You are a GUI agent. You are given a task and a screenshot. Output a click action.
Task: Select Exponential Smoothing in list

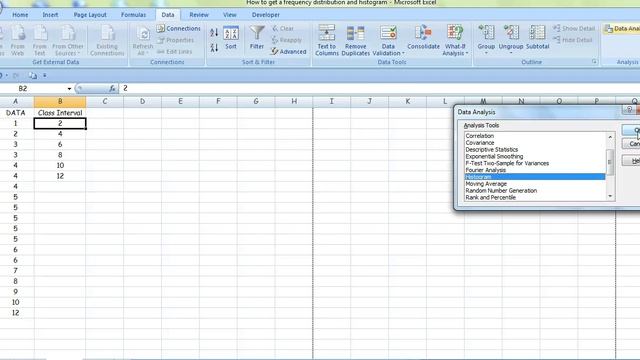coord(535,156)
